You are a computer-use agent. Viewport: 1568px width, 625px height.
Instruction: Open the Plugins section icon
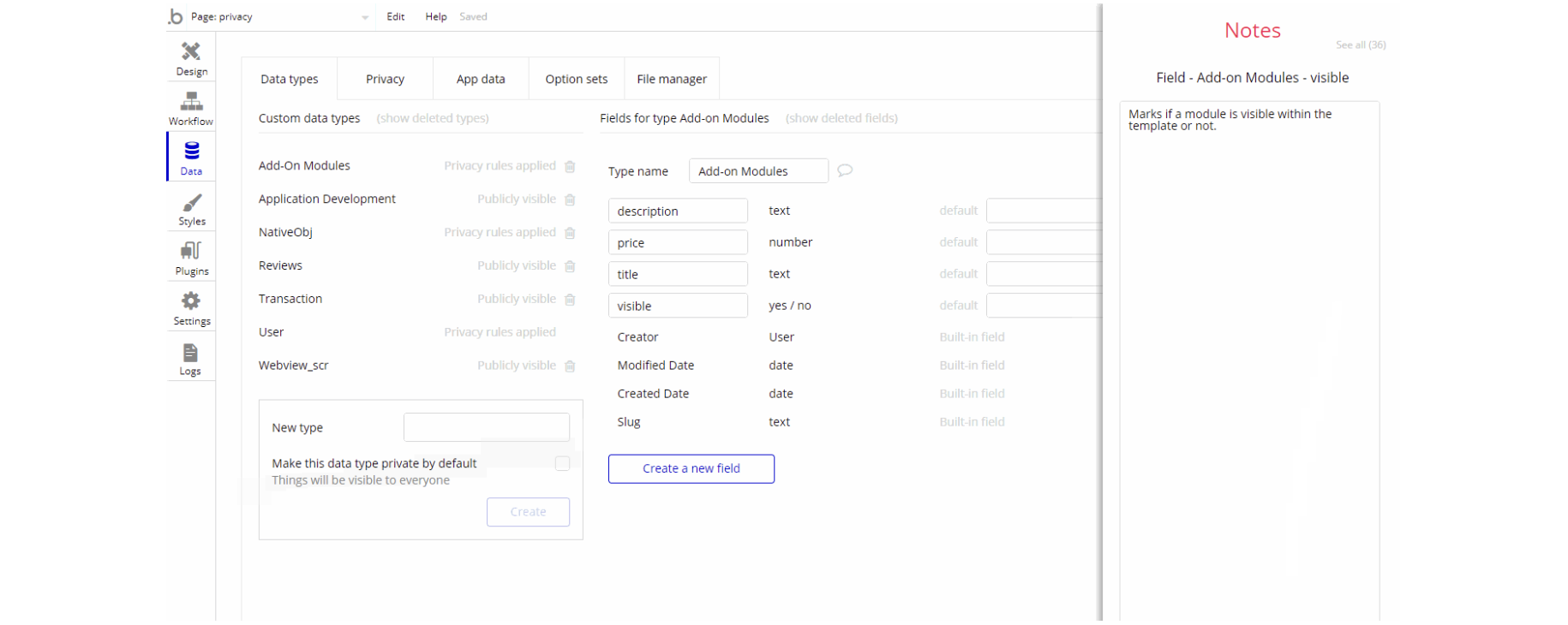point(191,252)
